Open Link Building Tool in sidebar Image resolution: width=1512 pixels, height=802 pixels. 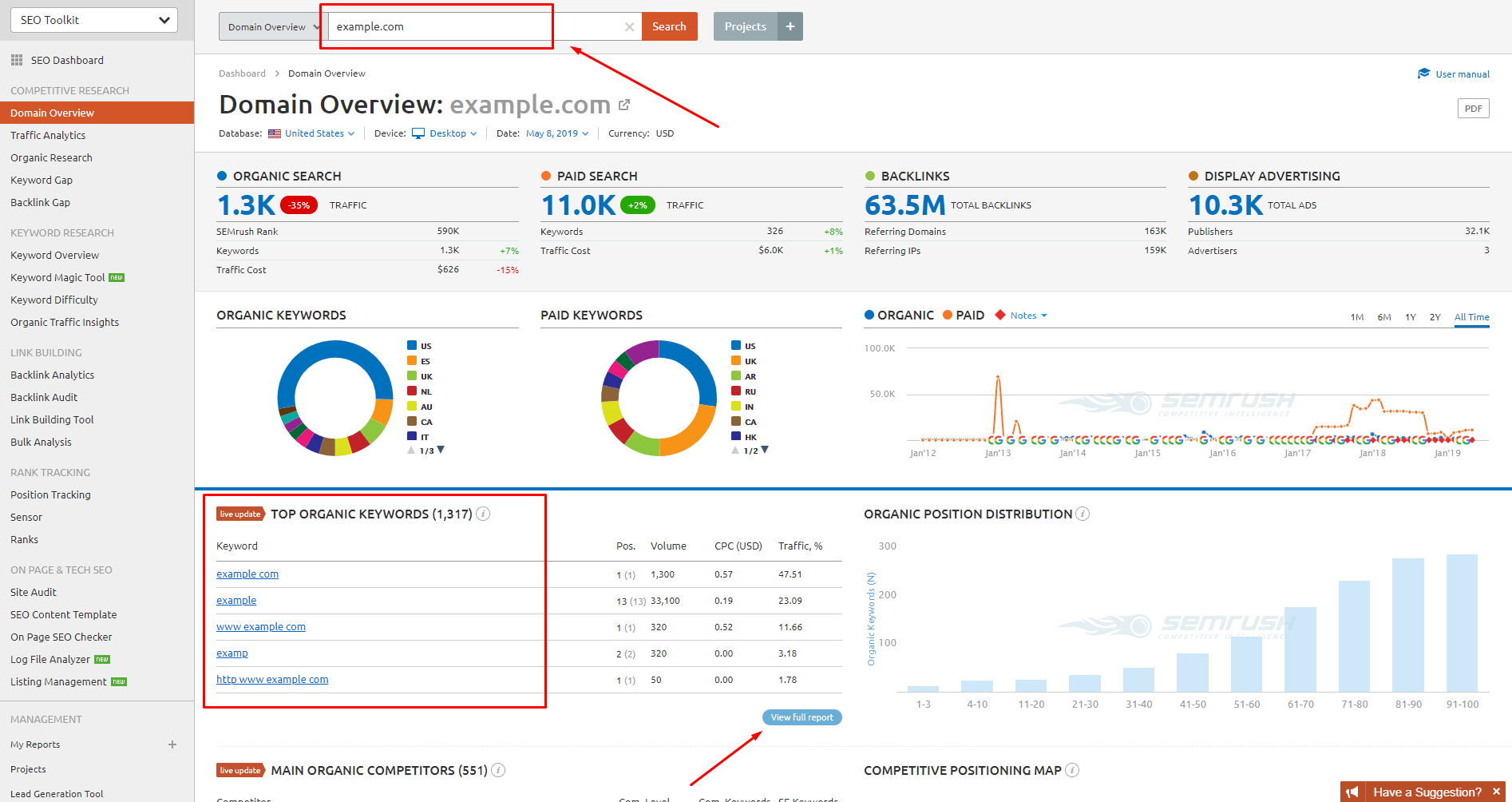click(x=52, y=419)
